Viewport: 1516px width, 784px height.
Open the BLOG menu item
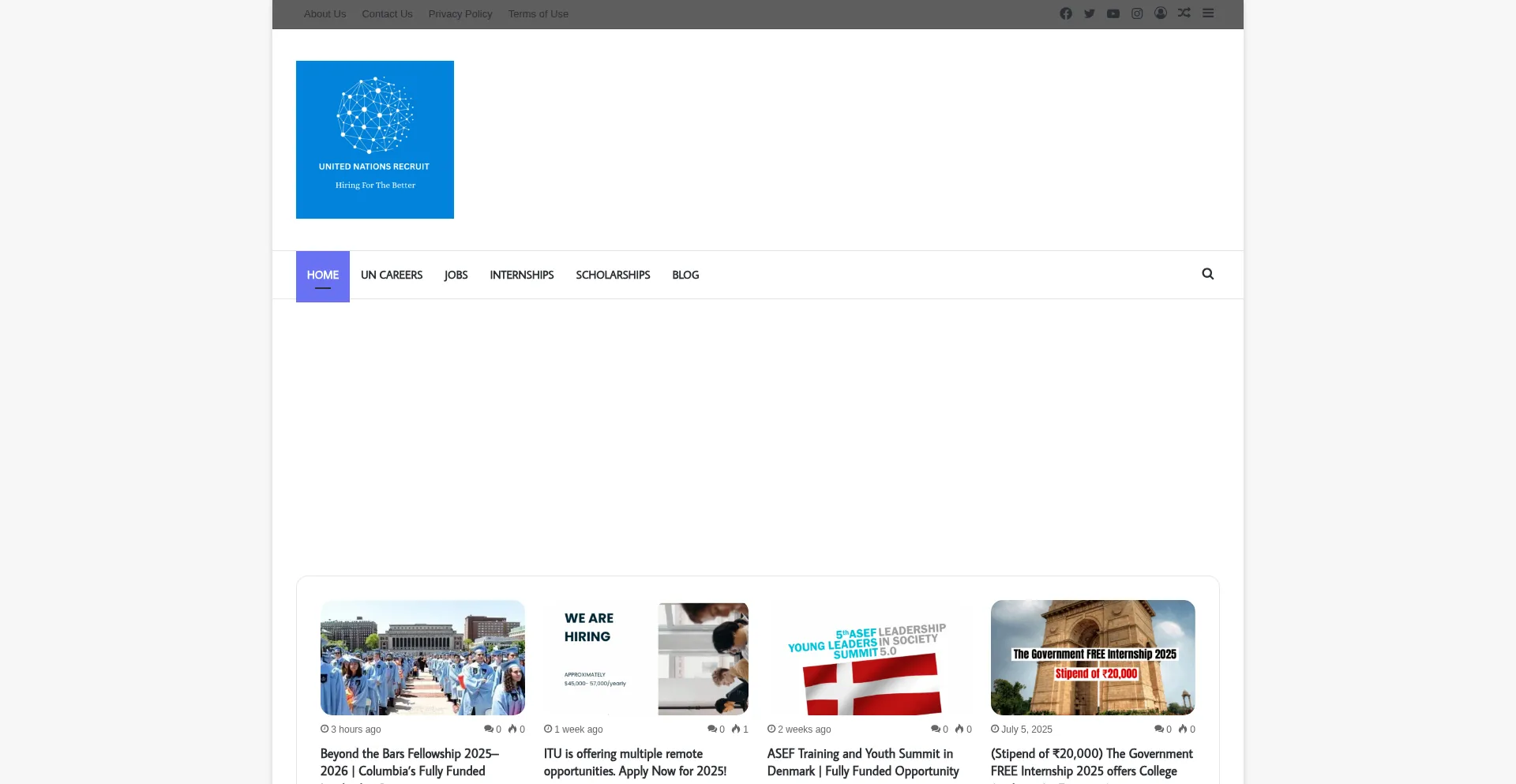coord(685,275)
